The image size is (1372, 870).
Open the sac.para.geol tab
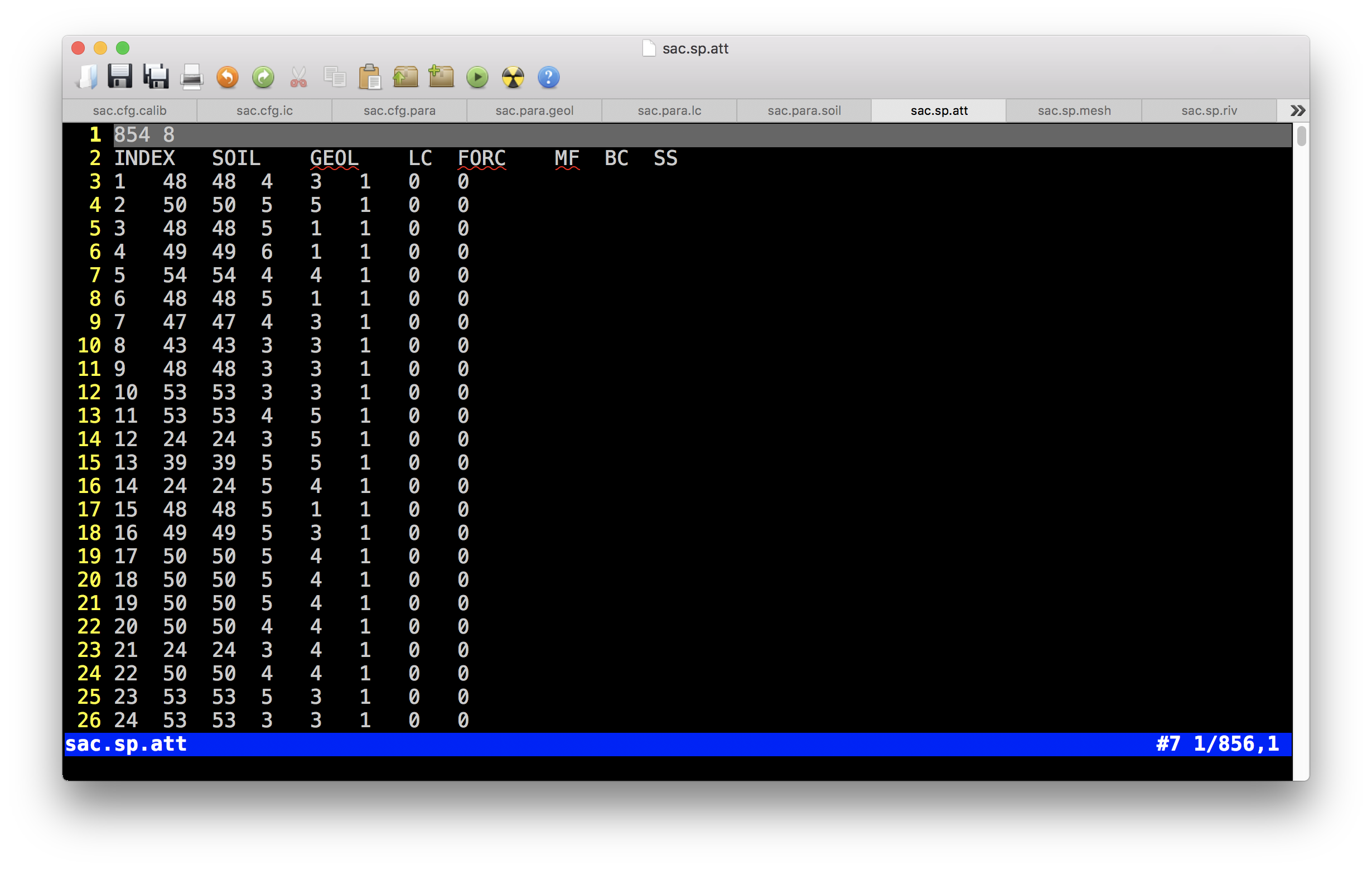pos(534,110)
